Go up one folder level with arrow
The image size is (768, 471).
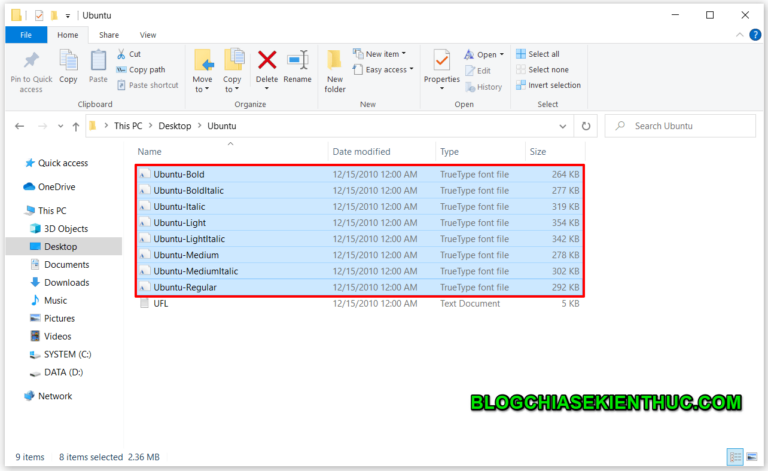(75, 126)
